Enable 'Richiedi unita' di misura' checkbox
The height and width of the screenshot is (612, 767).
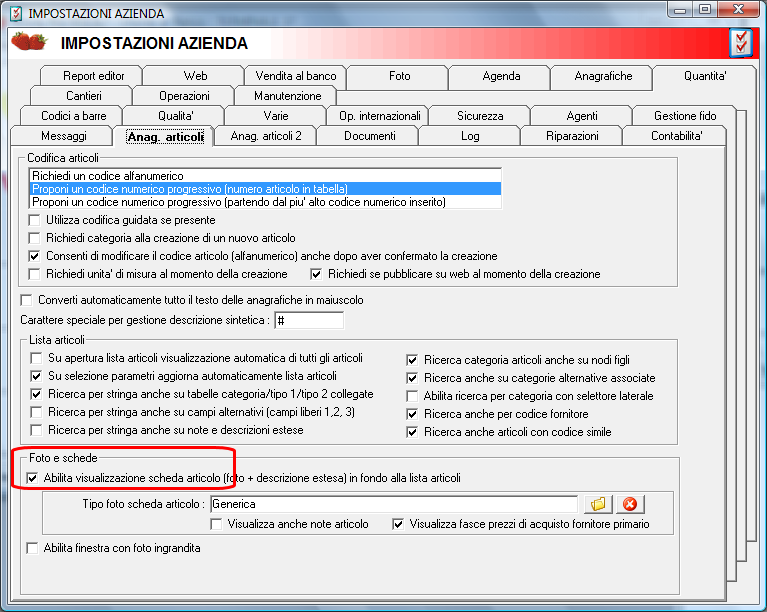click(x=34, y=274)
